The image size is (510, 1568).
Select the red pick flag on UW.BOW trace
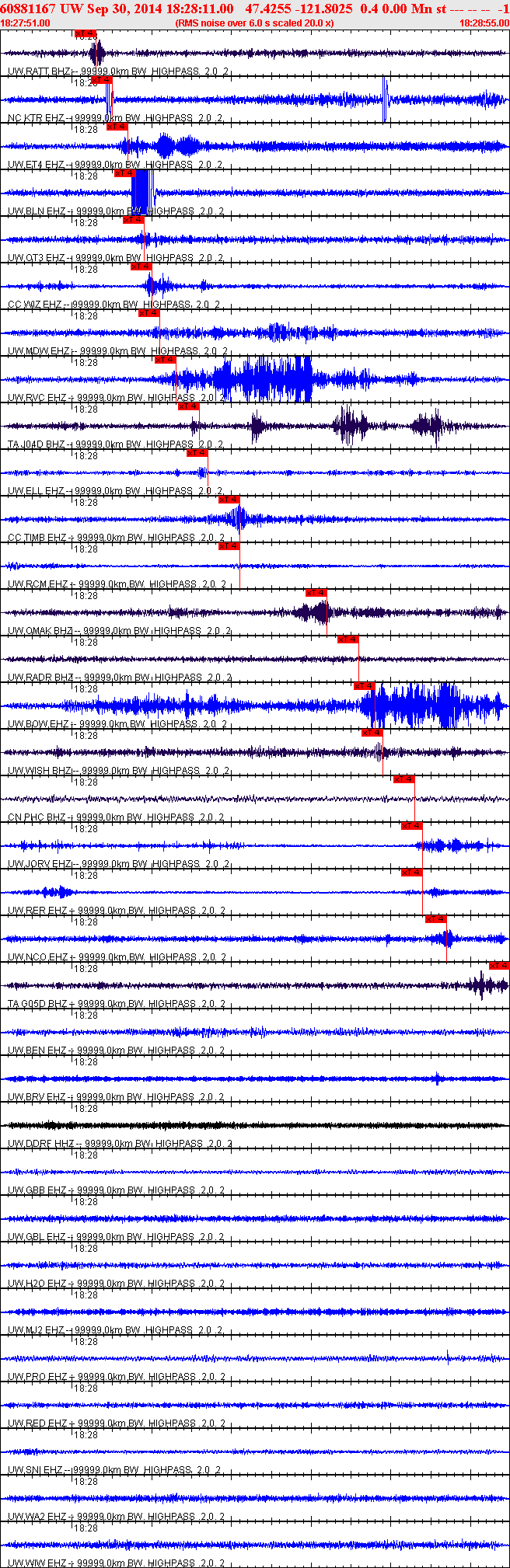pyautogui.click(x=364, y=686)
